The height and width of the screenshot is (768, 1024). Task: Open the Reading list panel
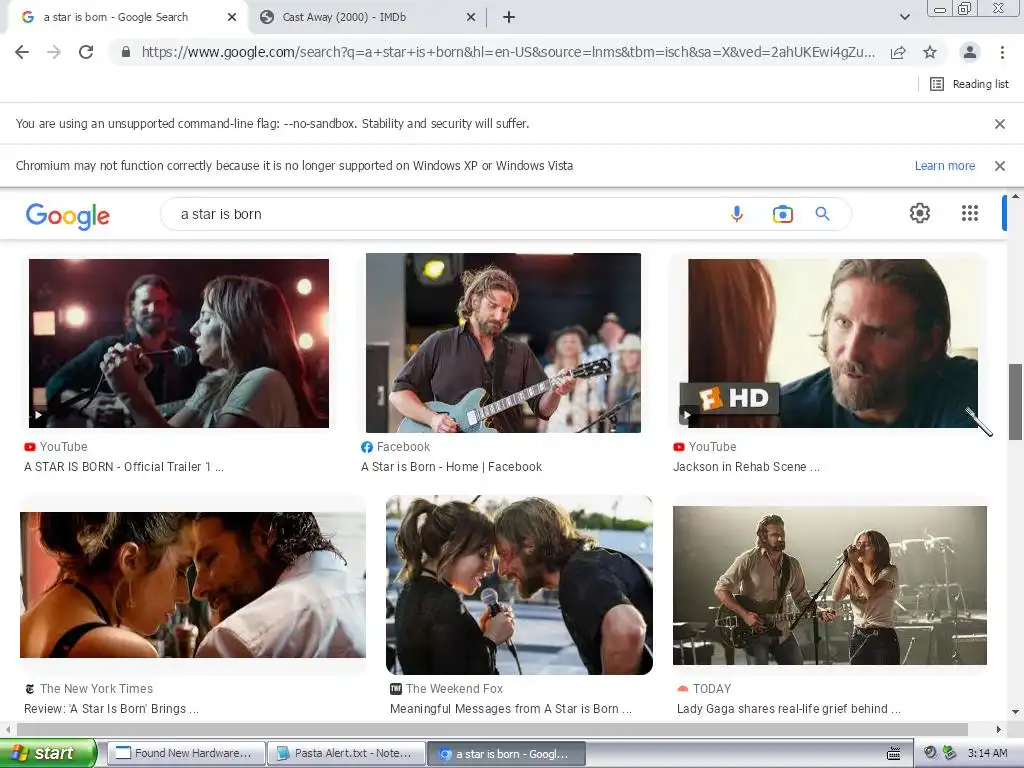(x=969, y=84)
